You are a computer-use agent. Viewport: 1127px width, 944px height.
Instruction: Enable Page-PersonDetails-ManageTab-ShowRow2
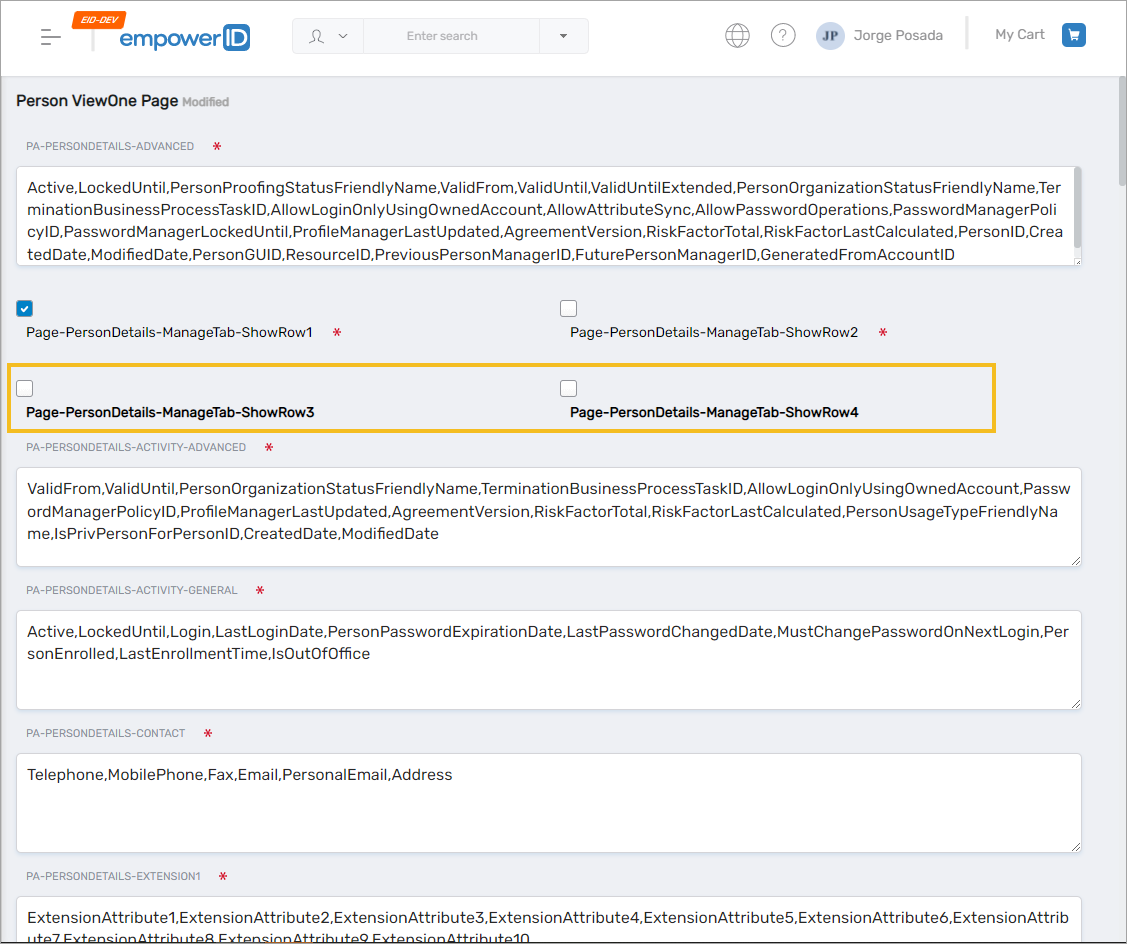[568, 308]
